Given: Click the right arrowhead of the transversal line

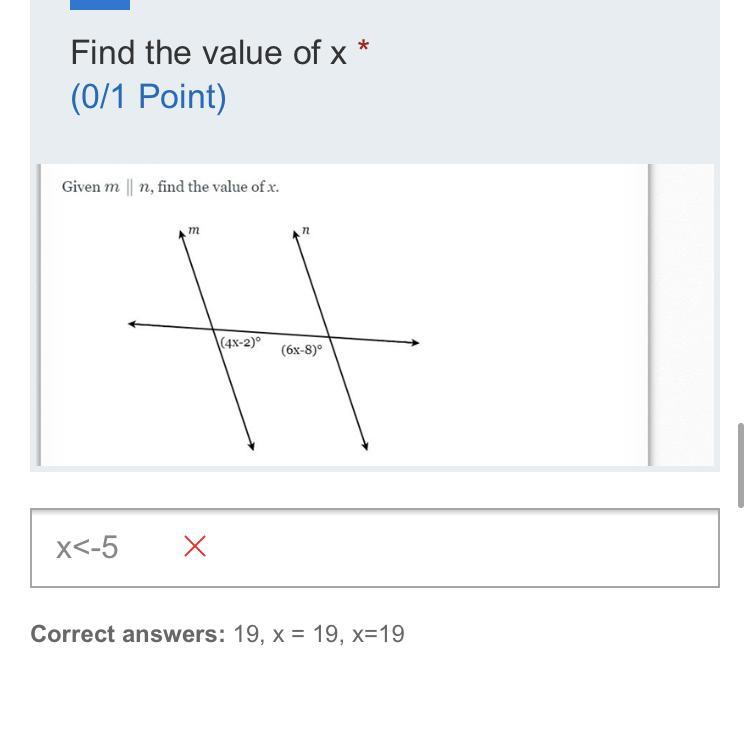Looking at the screenshot, I should 415,342.
